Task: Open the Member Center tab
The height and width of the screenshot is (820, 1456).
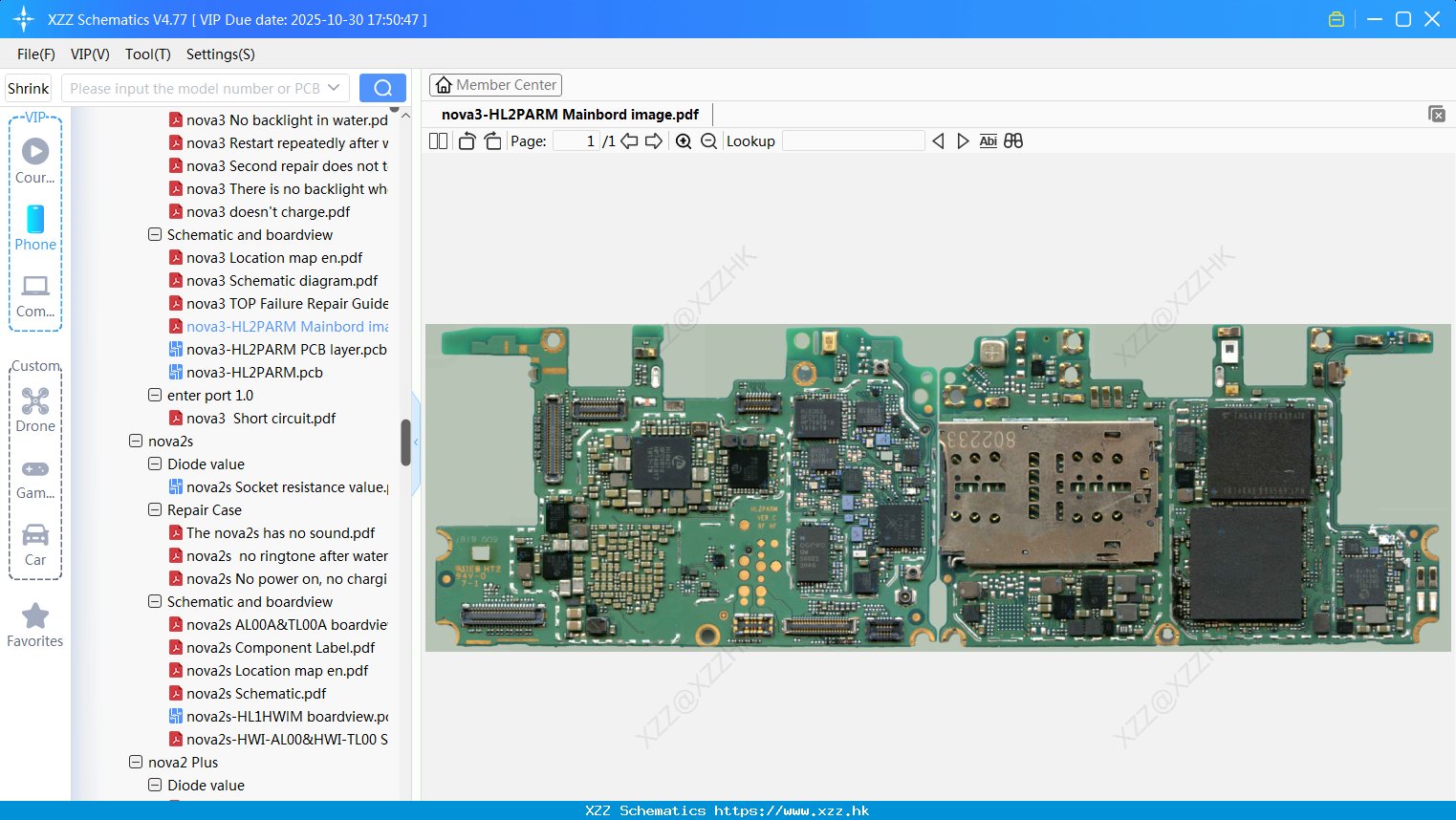Action: [495, 85]
